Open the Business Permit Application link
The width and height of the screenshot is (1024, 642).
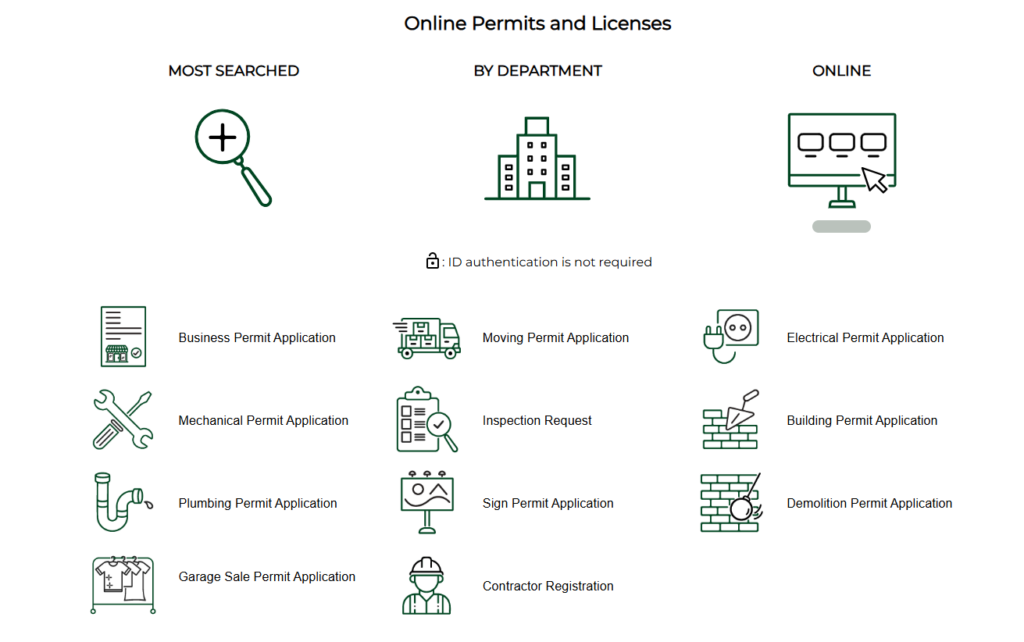257,338
